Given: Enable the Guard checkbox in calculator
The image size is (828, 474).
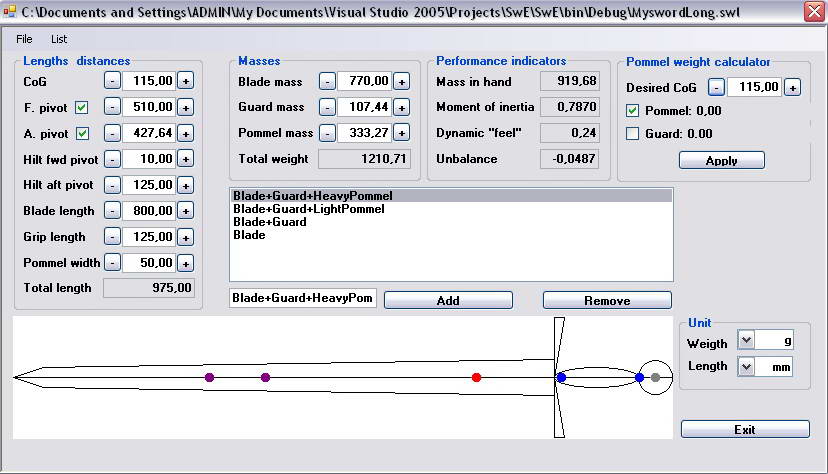Looking at the screenshot, I should [x=632, y=134].
